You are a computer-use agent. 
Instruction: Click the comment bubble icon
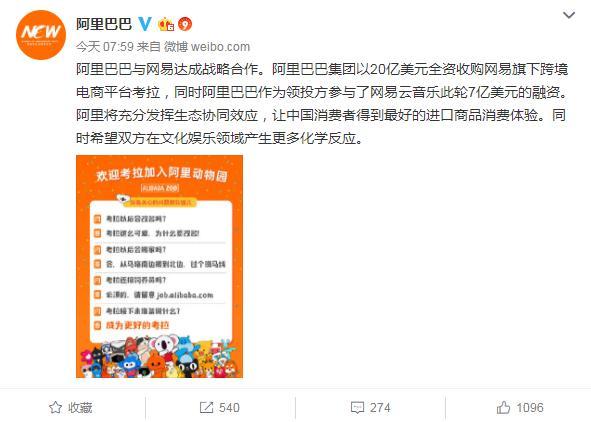[x=357, y=407]
